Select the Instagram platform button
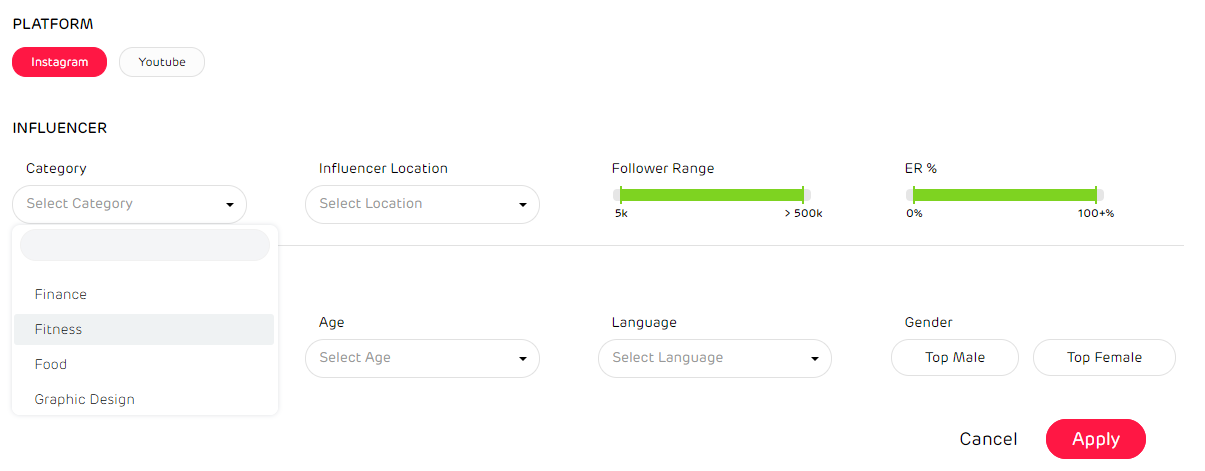1205x471 pixels. (59, 62)
